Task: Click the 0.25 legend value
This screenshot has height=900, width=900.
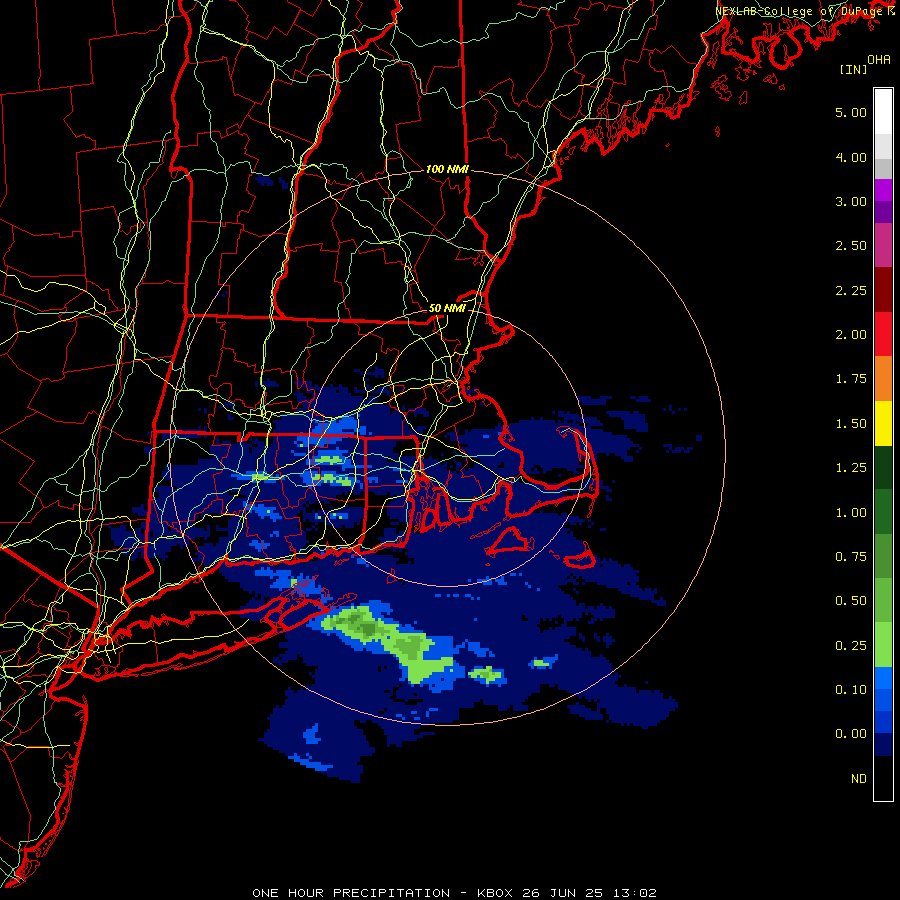Action: tap(851, 646)
